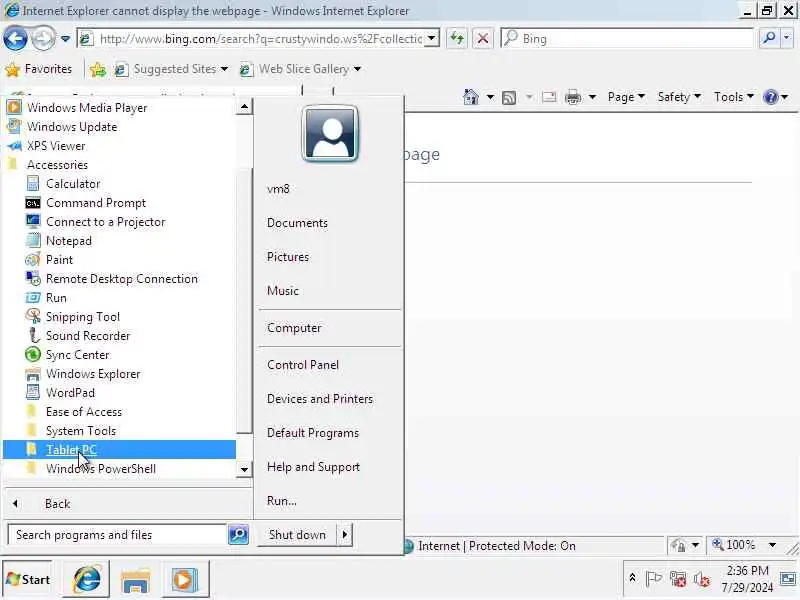The height and width of the screenshot is (600, 800).
Task: Open Help and Support
Action: tap(313, 466)
